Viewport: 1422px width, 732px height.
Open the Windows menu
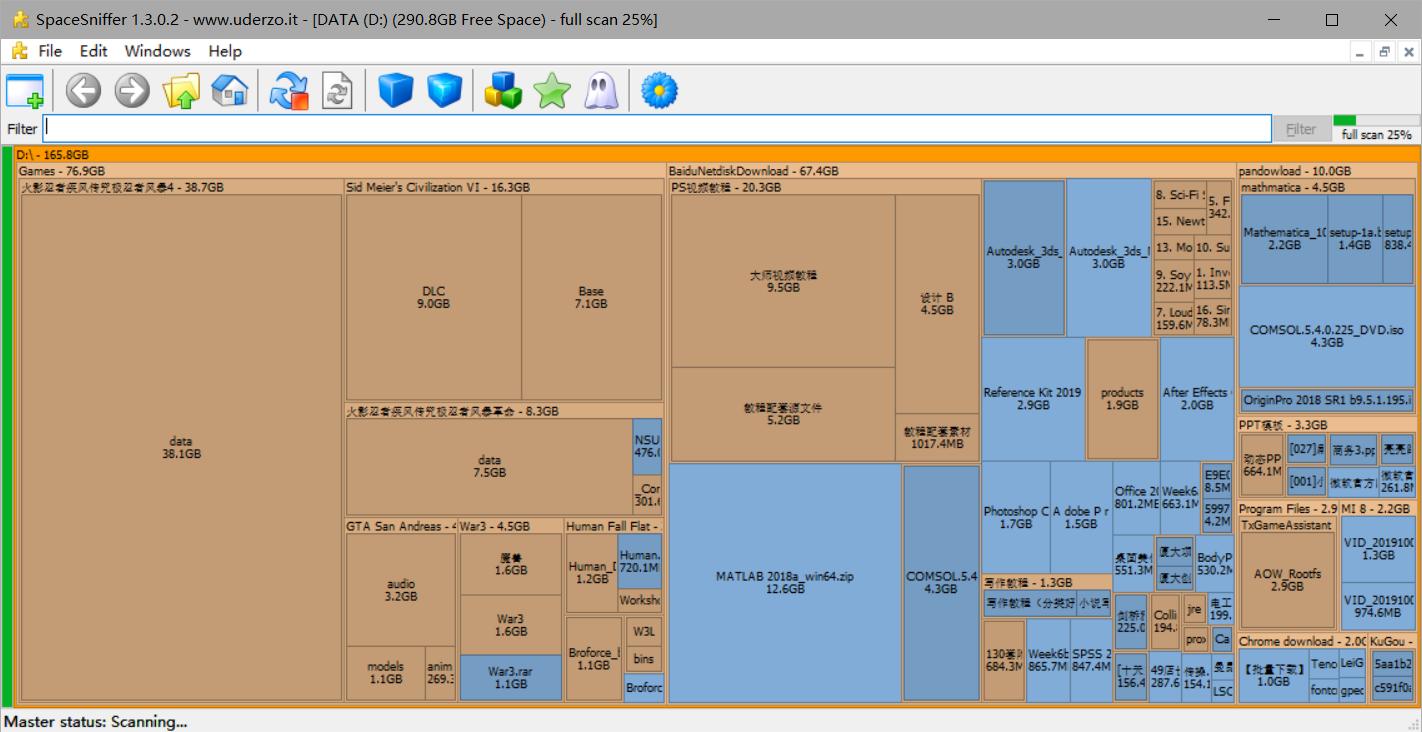pyautogui.click(x=156, y=51)
